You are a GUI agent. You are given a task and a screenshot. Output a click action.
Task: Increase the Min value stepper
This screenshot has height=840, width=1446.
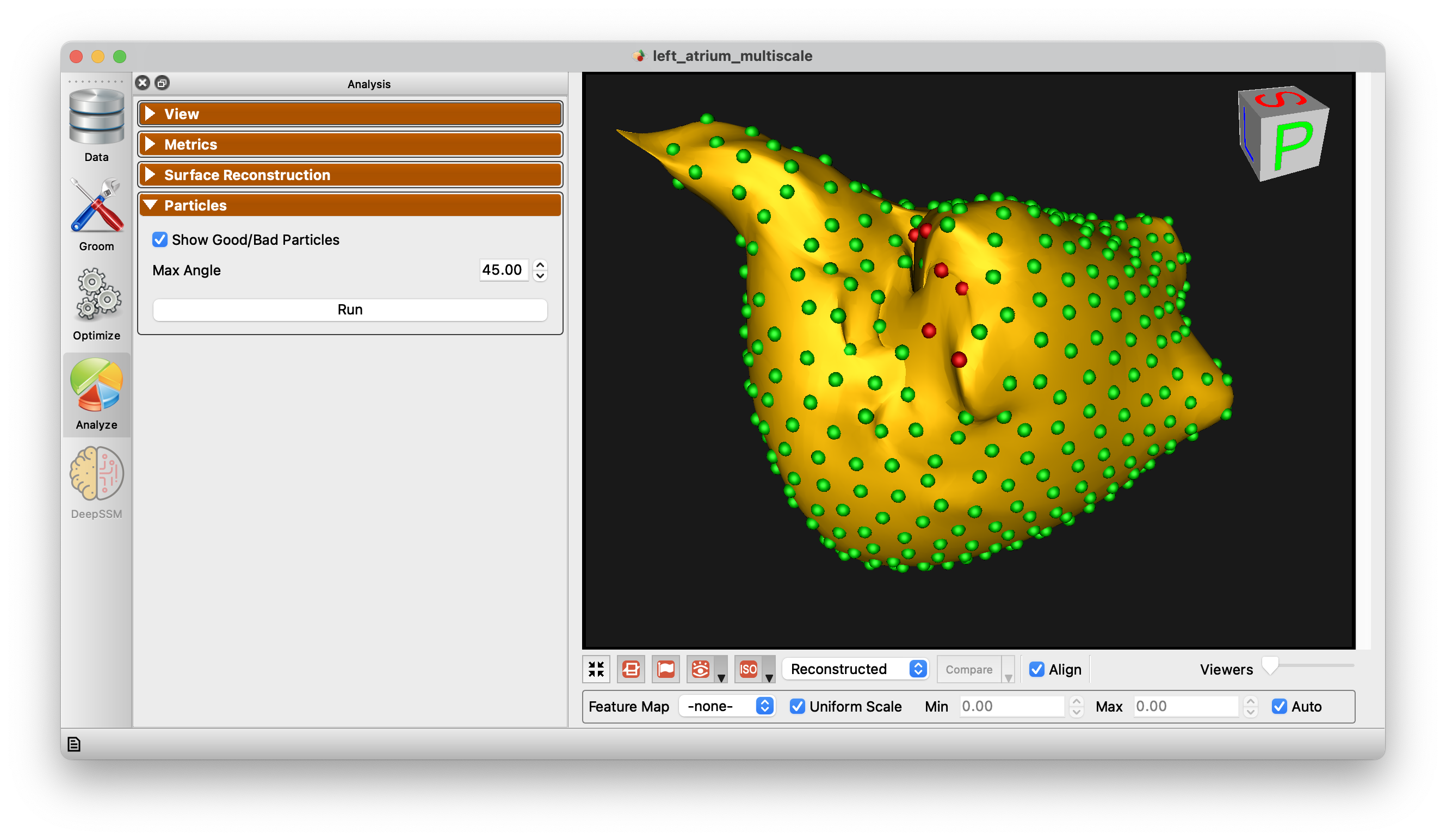coord(1077,701)
